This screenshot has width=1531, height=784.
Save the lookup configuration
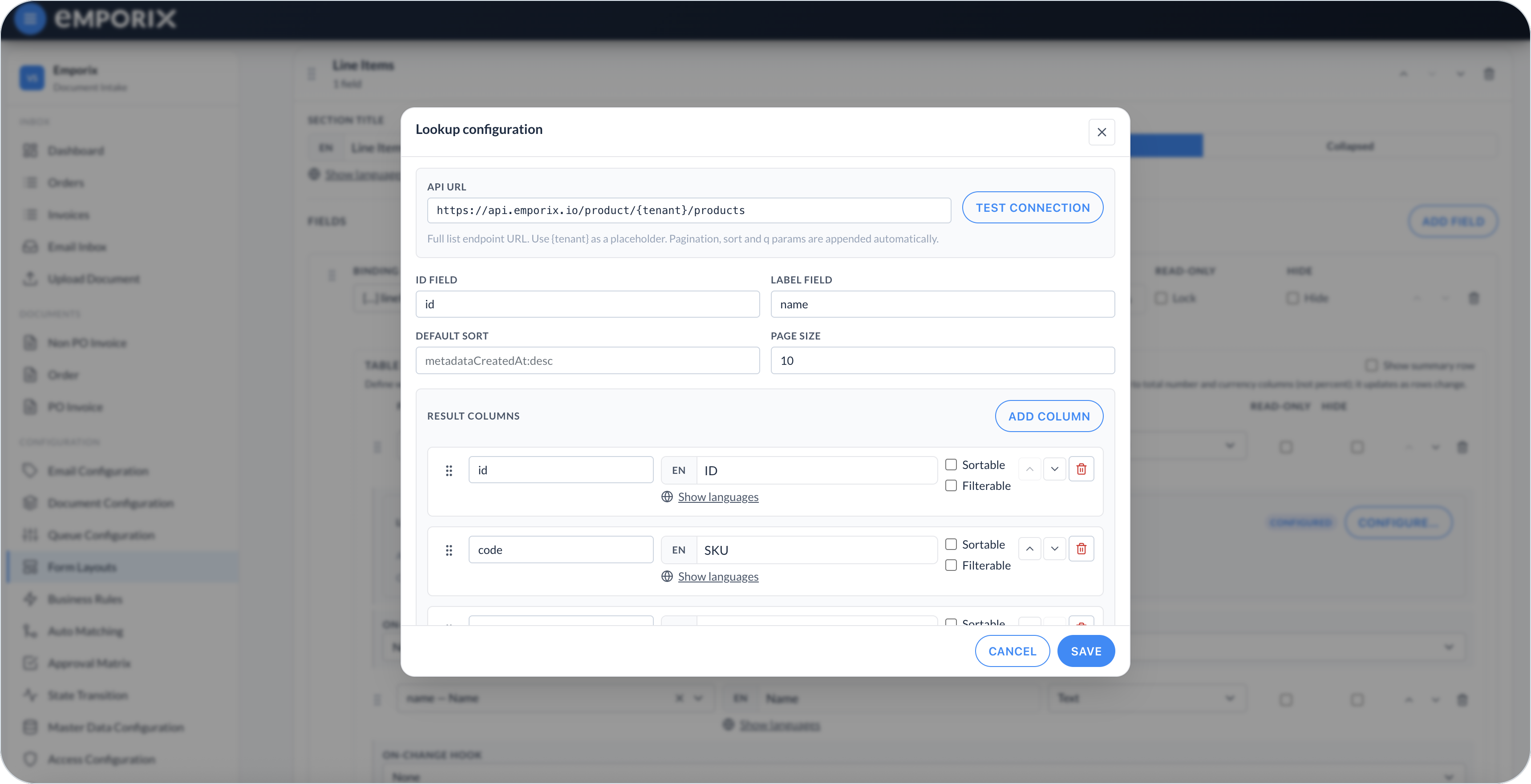pos(1086,651)
